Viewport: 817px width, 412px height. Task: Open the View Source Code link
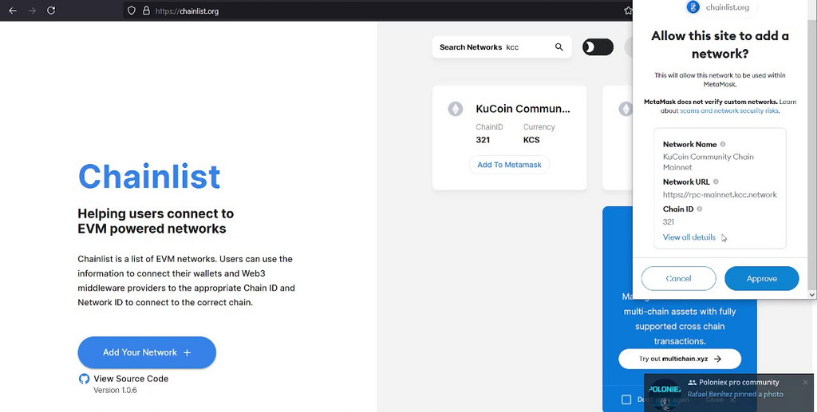point(131,379)
